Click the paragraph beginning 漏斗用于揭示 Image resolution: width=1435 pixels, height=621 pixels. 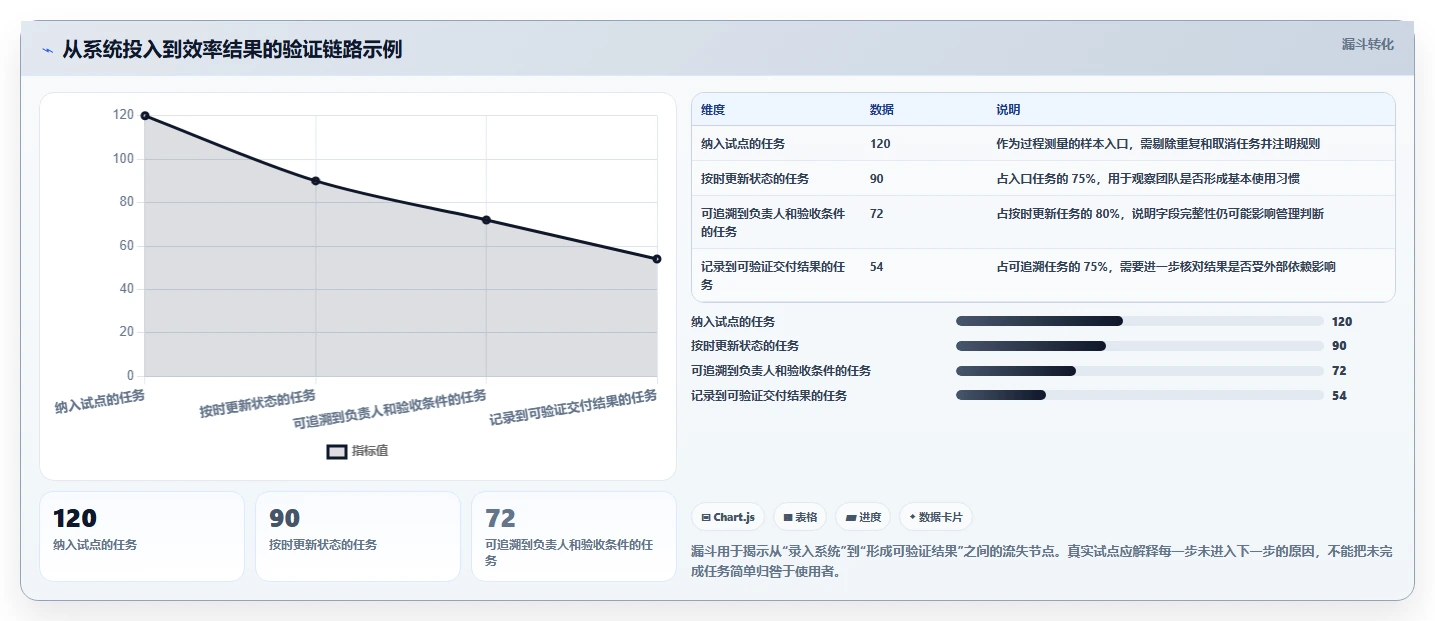pyautogui.click(x=1041, y=563)
